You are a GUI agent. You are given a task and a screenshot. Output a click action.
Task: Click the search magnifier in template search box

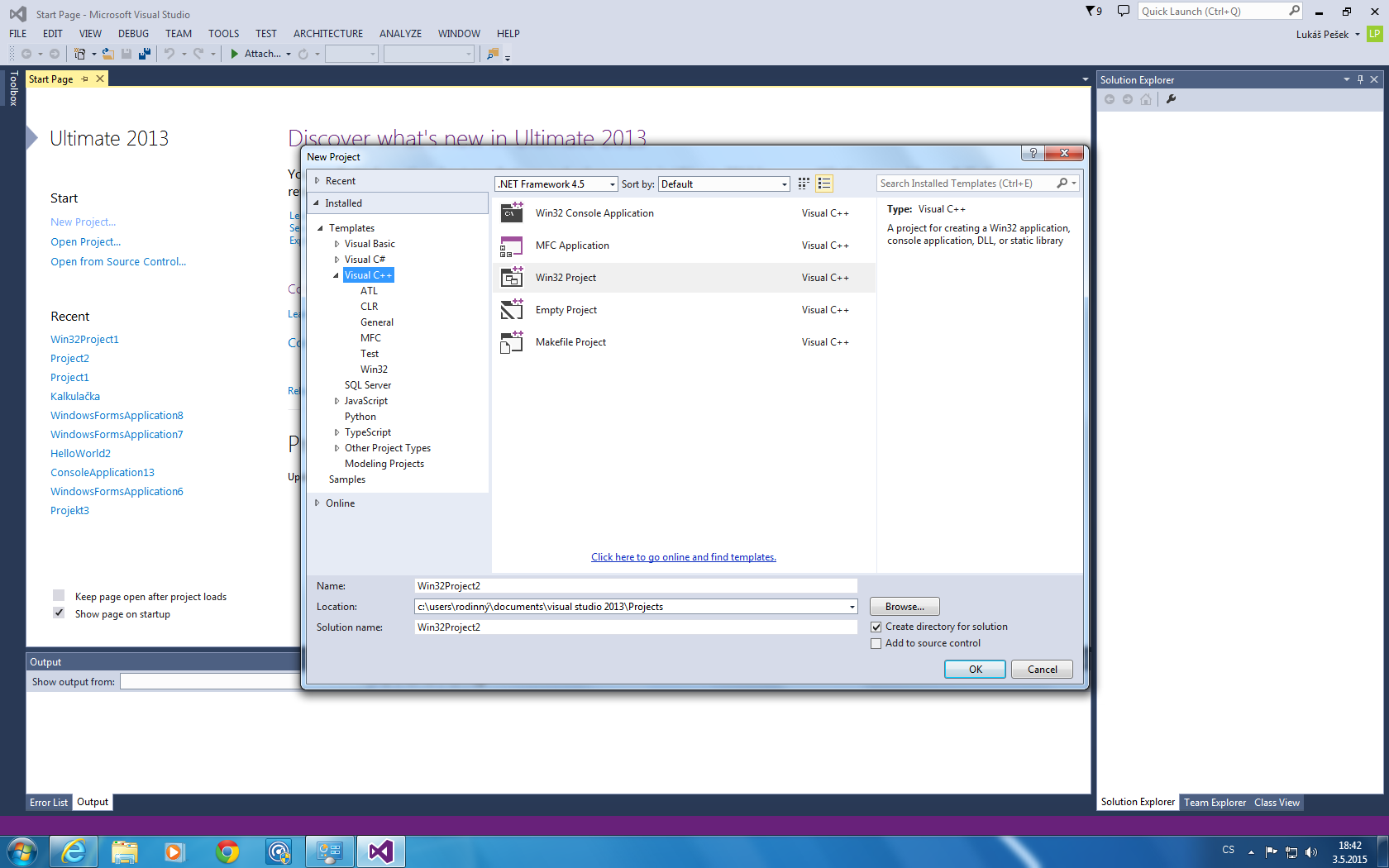point(1062,184)
